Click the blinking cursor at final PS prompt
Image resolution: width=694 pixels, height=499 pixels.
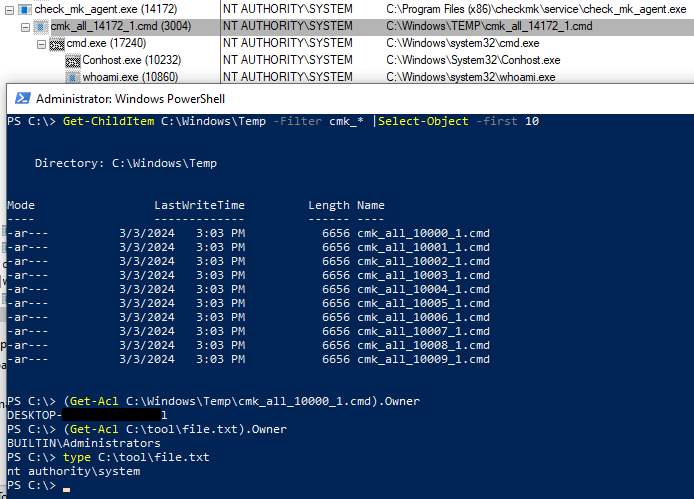point(66,490)
